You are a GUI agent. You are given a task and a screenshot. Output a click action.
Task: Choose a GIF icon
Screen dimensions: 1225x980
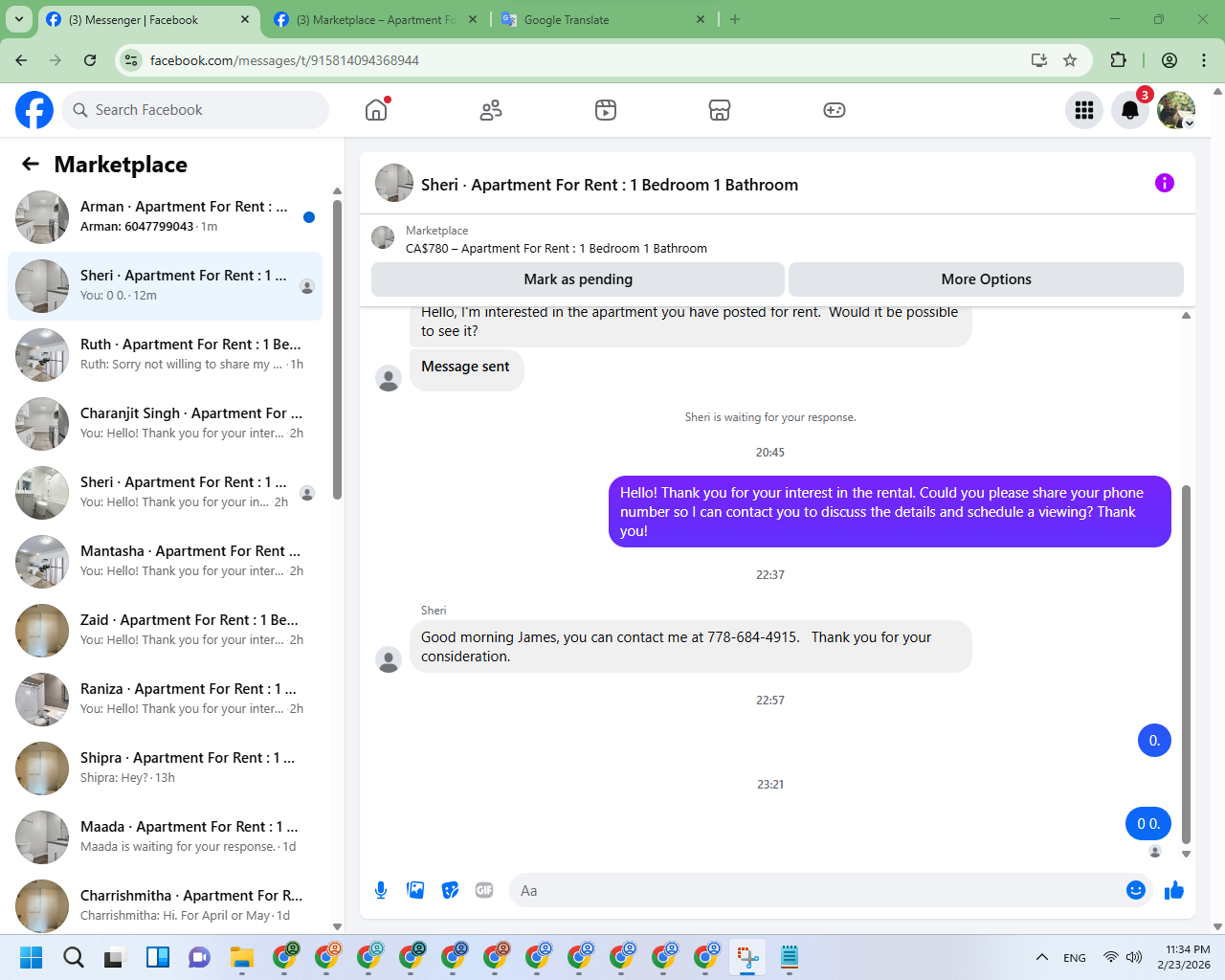click(x=484, y=890)
